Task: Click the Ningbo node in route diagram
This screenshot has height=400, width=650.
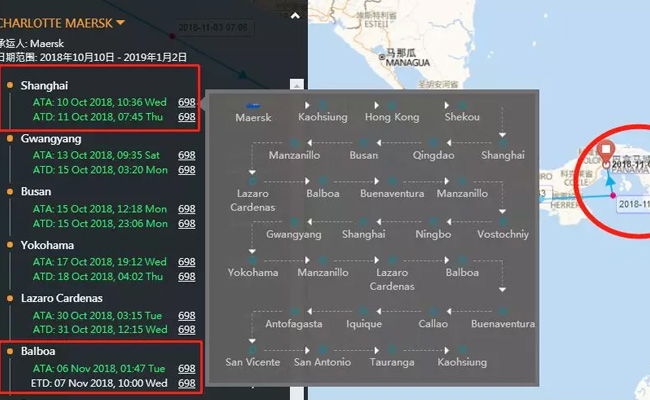Action: pos(433,222)
